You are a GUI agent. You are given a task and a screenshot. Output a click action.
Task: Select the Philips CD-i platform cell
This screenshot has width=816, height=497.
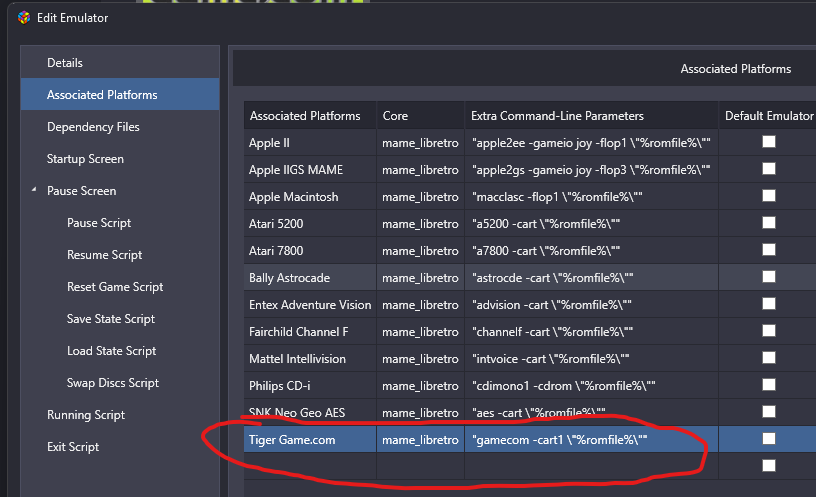(310, 386)
